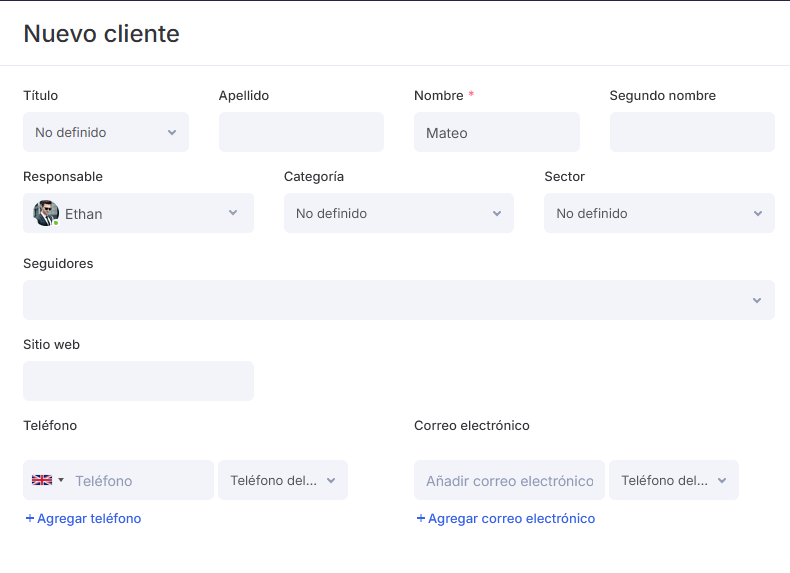Click the Correo electrónico label
790x573 pixels.
[472, 425]
